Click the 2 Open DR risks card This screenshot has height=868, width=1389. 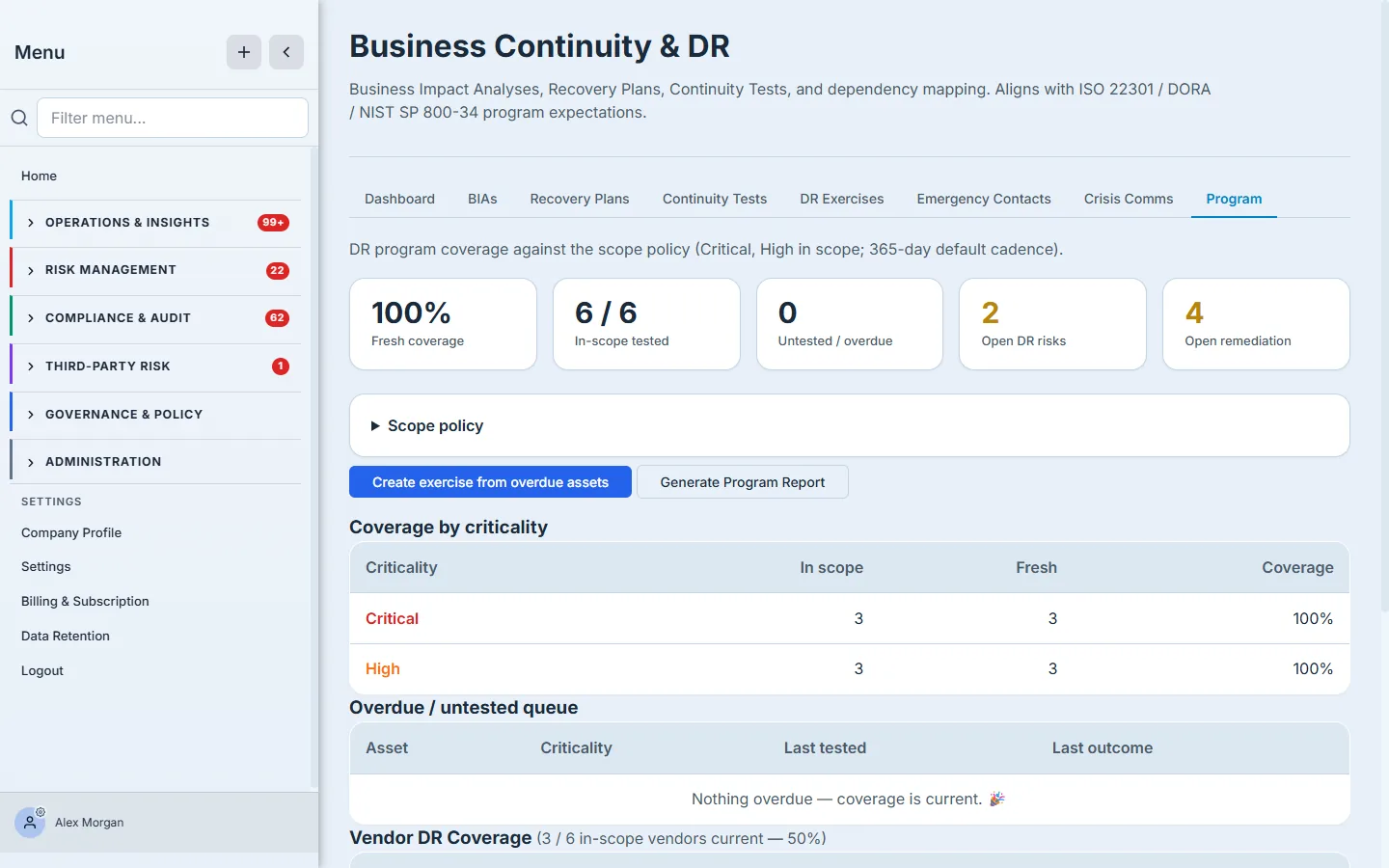tap(1052, 324)
